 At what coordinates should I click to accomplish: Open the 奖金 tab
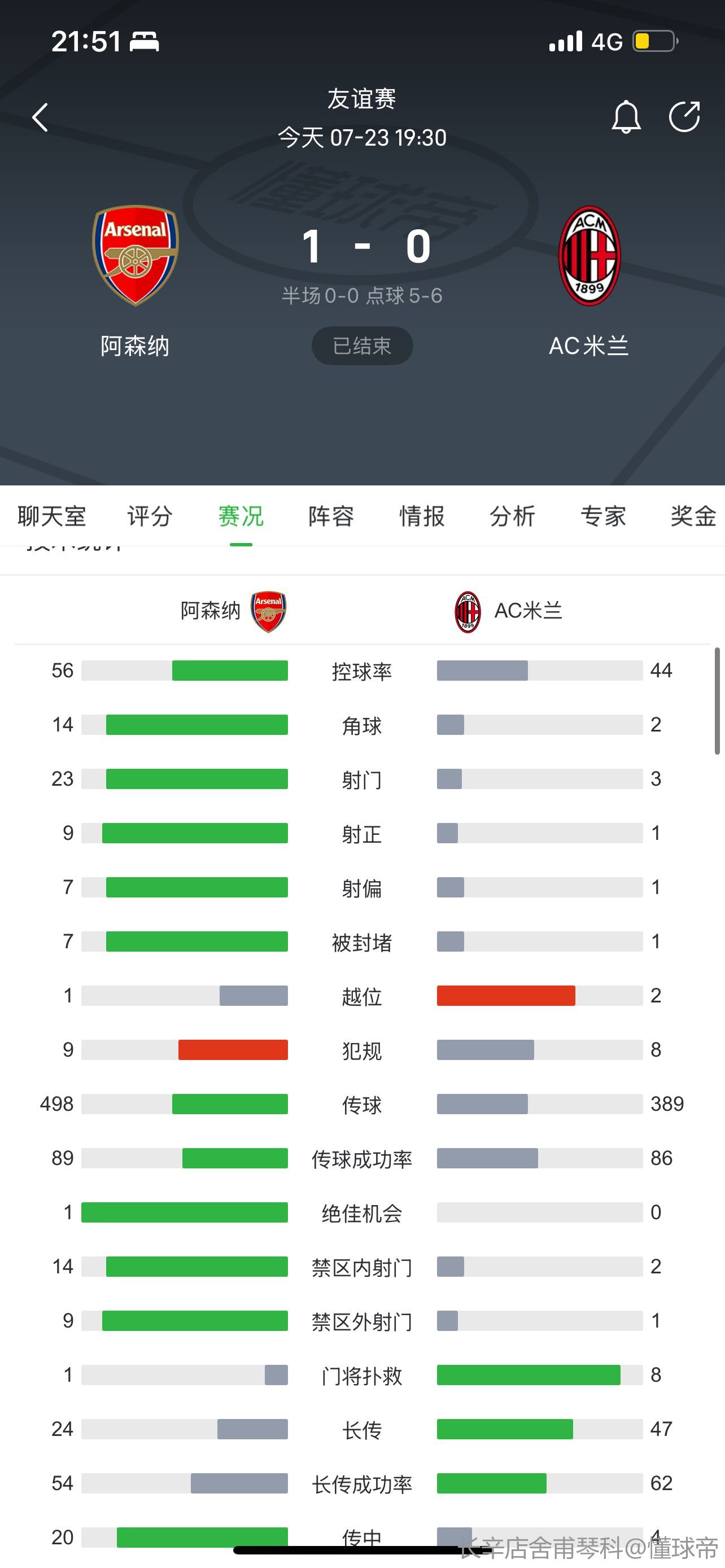coord(693,516)
